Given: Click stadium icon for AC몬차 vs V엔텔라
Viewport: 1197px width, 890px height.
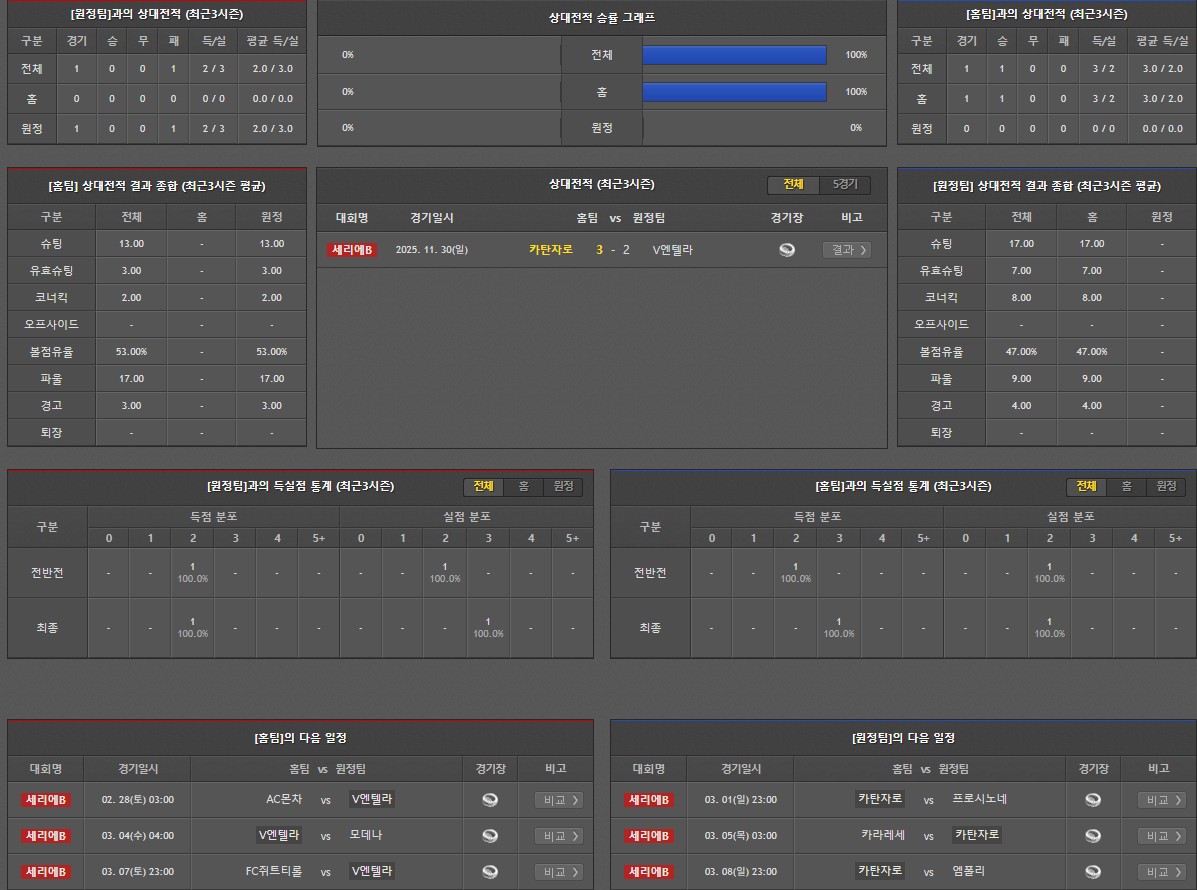Looking at the screenshot, I should point(490,800).
